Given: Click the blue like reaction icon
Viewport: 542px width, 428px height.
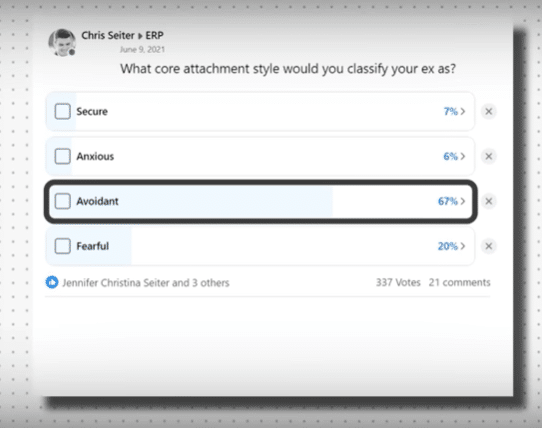Looking at the screenshot, I should coord(52,282).
